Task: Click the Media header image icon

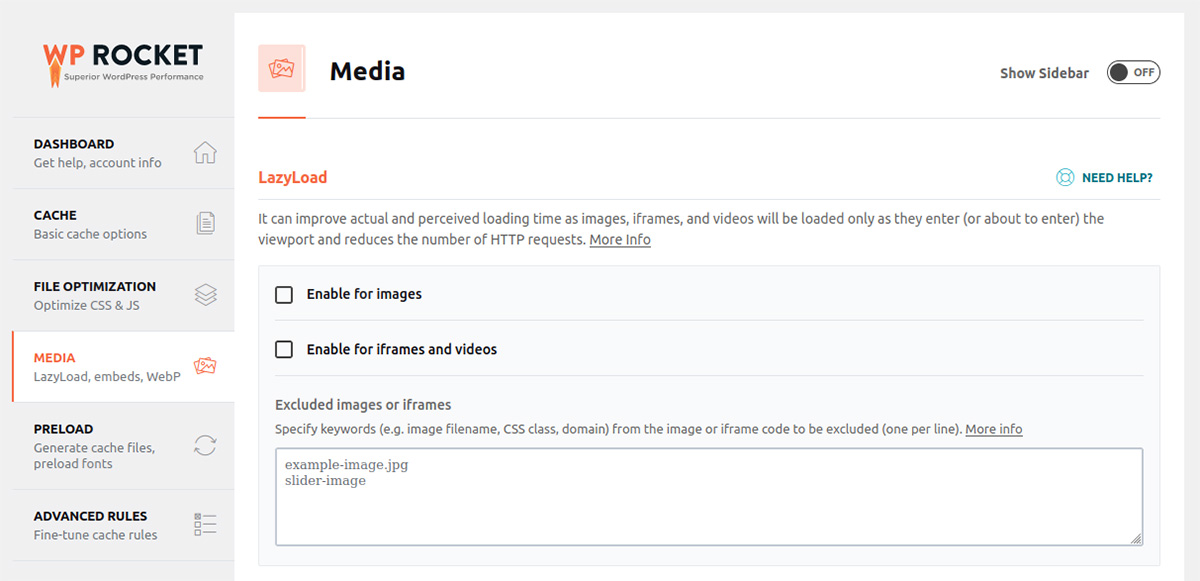Action: 282,69
